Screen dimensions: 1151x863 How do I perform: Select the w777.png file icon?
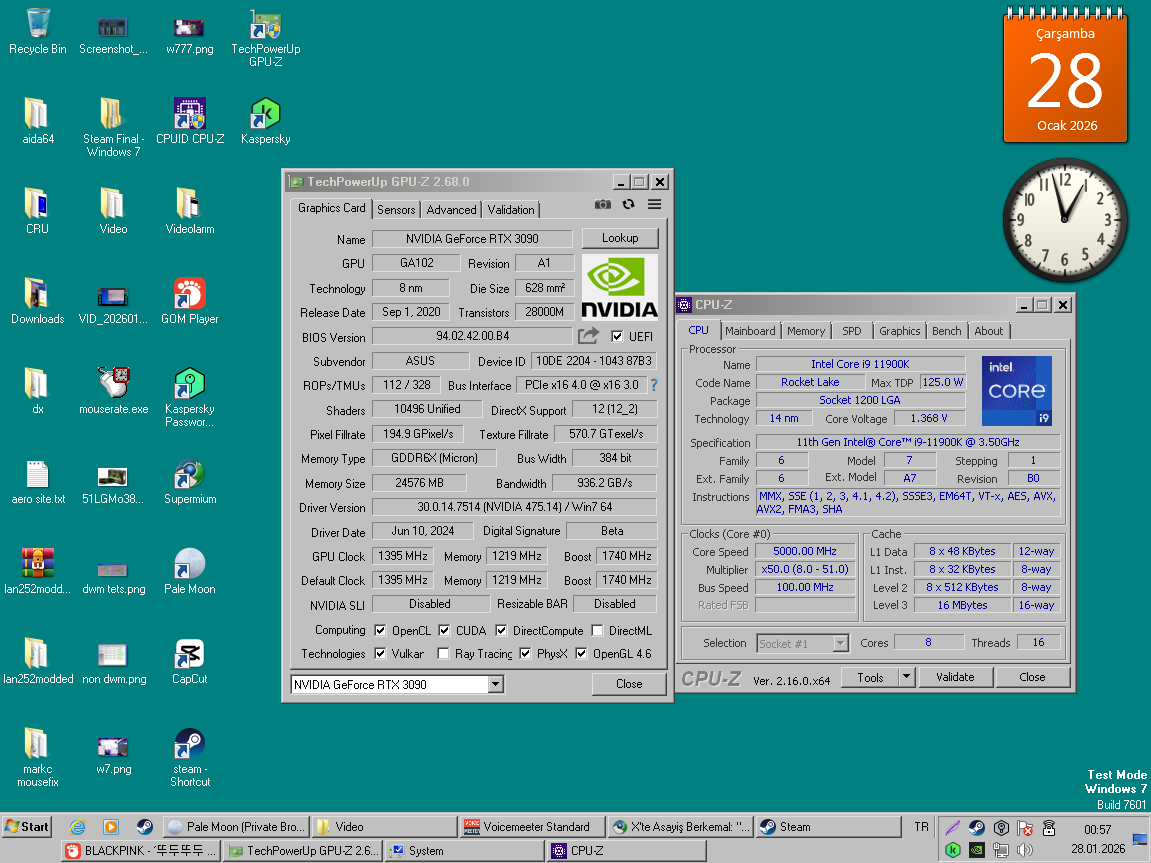[189, 34]
